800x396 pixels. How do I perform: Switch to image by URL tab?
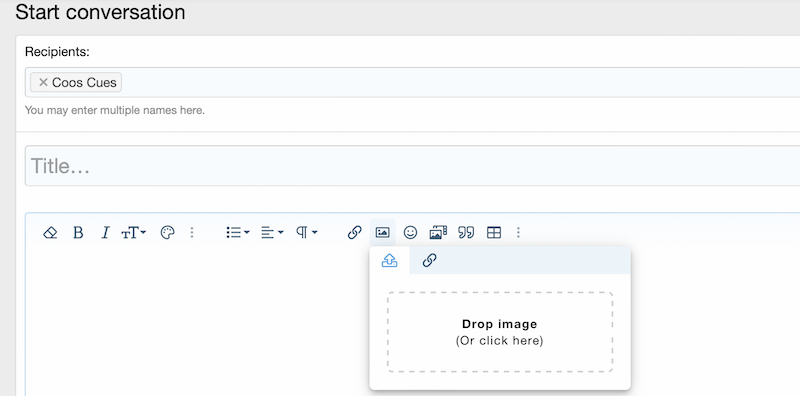click(430, 261)
